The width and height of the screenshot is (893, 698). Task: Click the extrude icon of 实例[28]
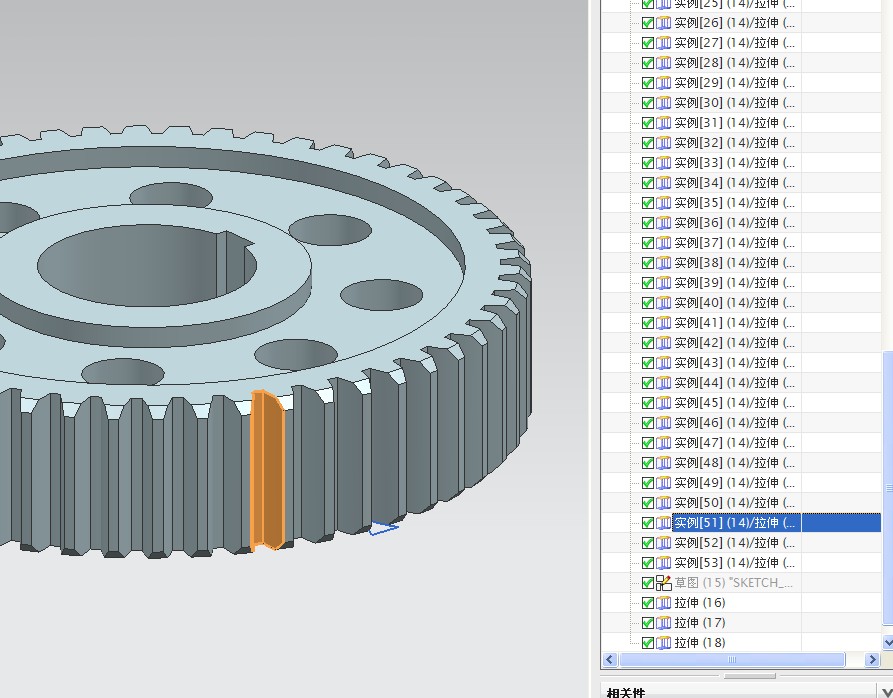coord(663,63)
